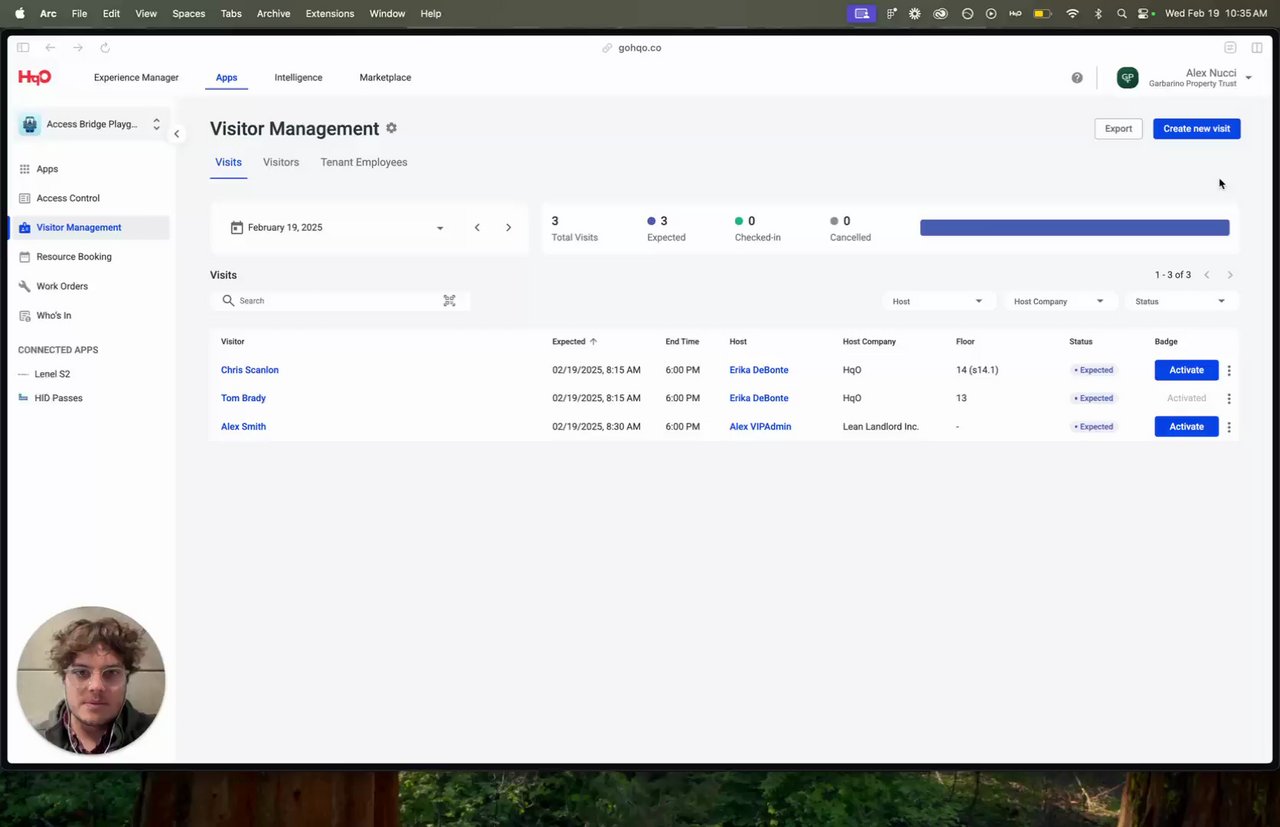This screenshot has height=827, width=1280.
Task: Go back in Arc browser
Action: pos(50,47)
